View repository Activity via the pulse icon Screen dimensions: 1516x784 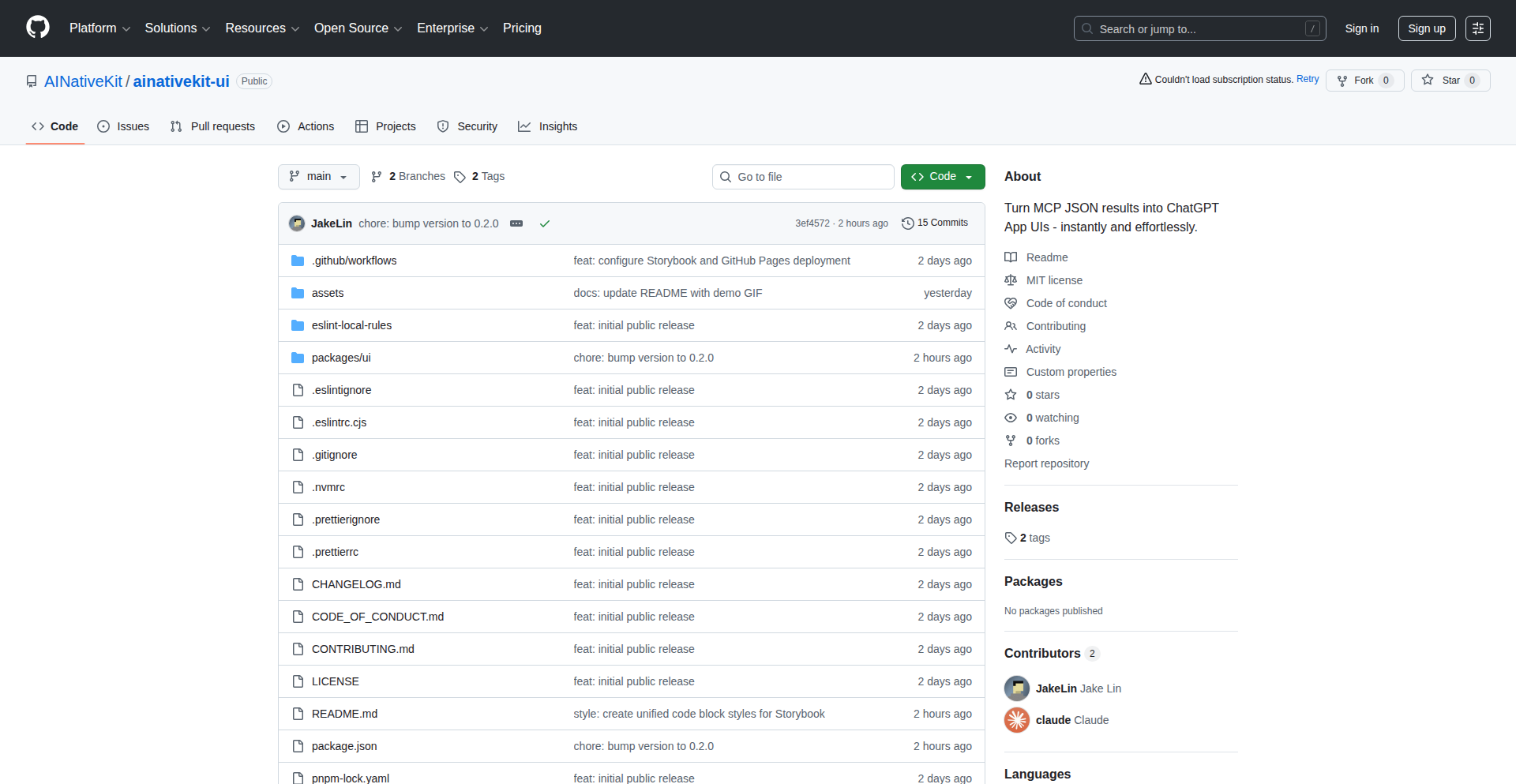click(1011, 349)
